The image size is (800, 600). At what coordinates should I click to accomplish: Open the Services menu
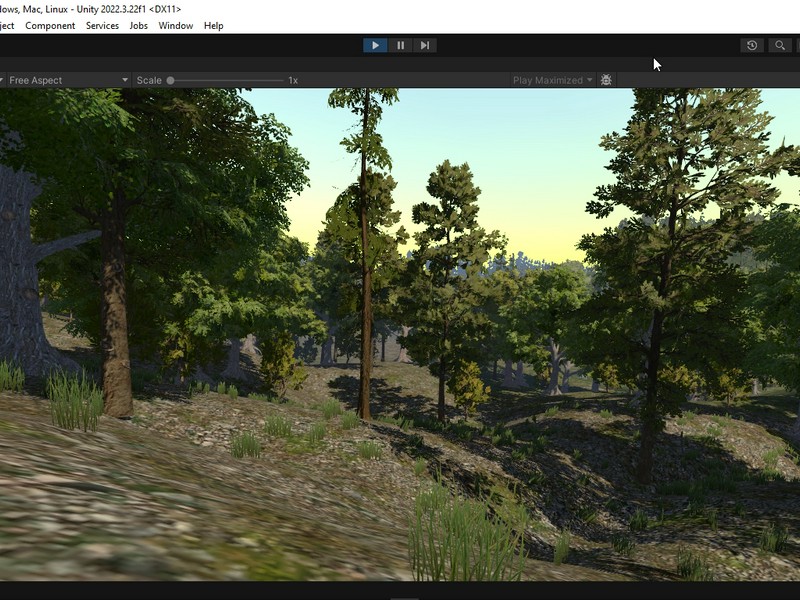pos(102,25)
